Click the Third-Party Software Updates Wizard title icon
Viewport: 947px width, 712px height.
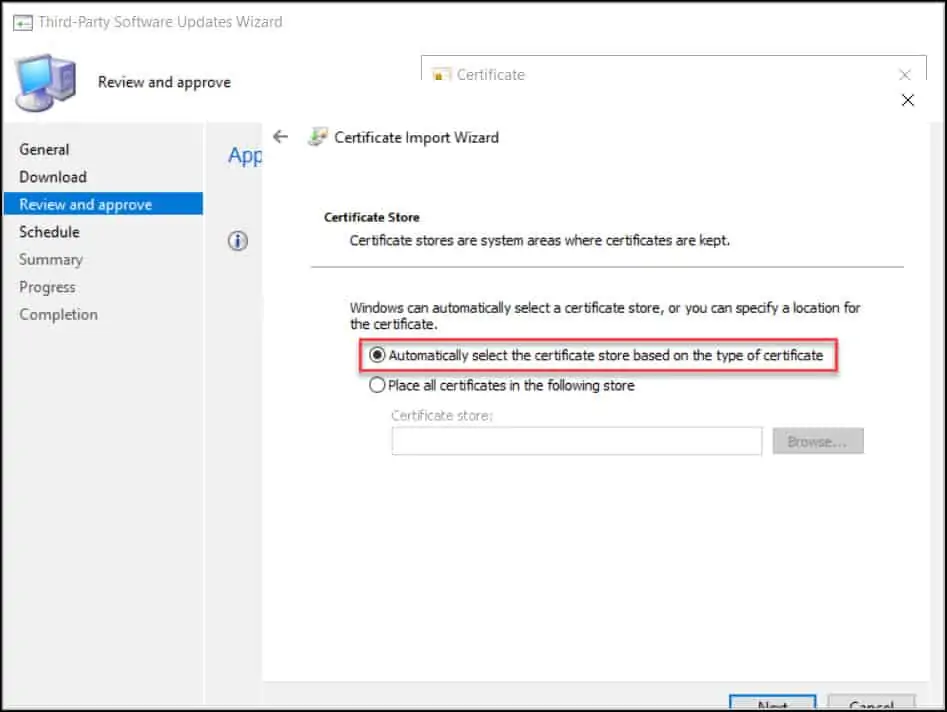pyautogui.click(x=23, y=23)
